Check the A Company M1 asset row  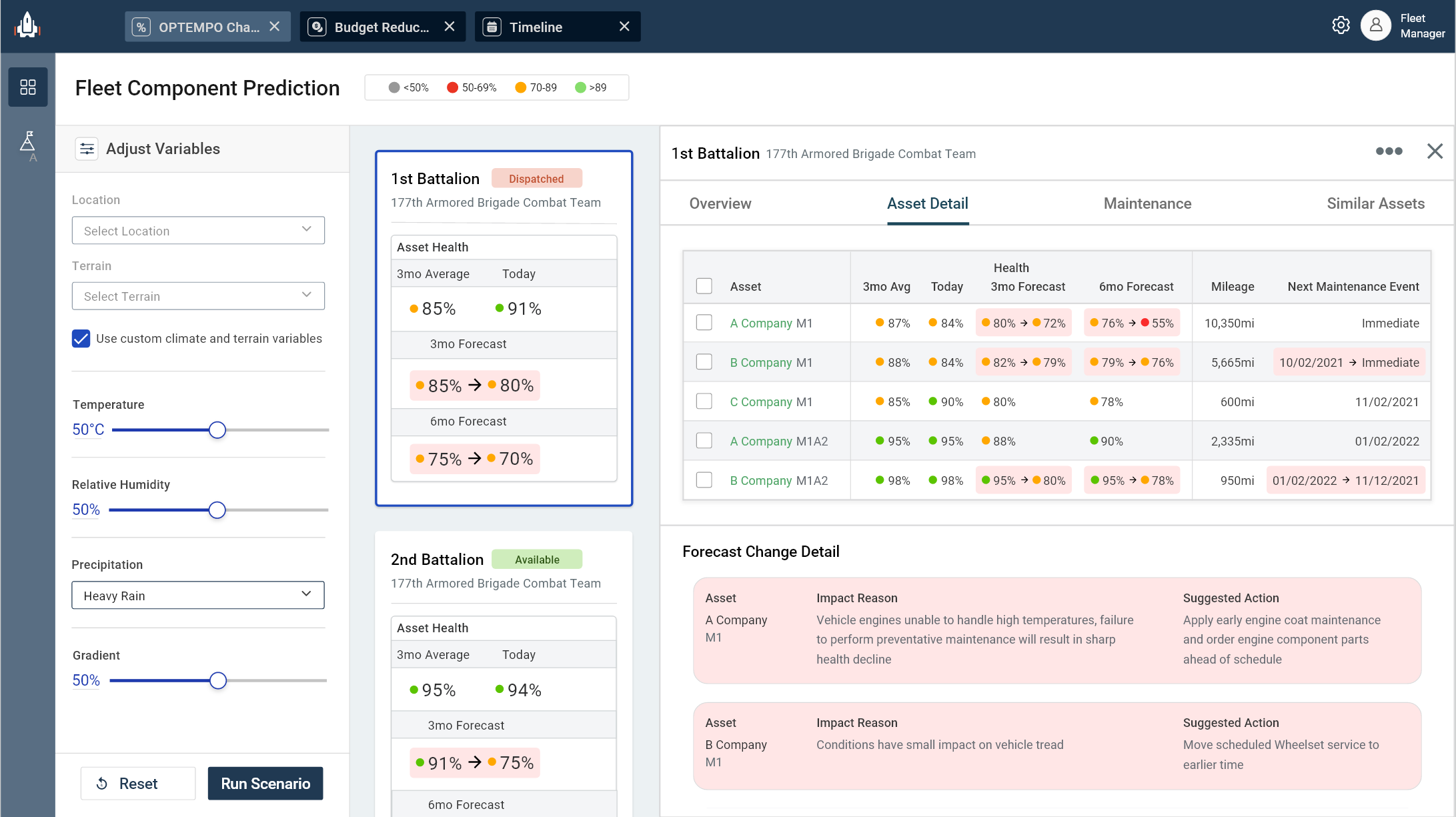click(704, 322)
